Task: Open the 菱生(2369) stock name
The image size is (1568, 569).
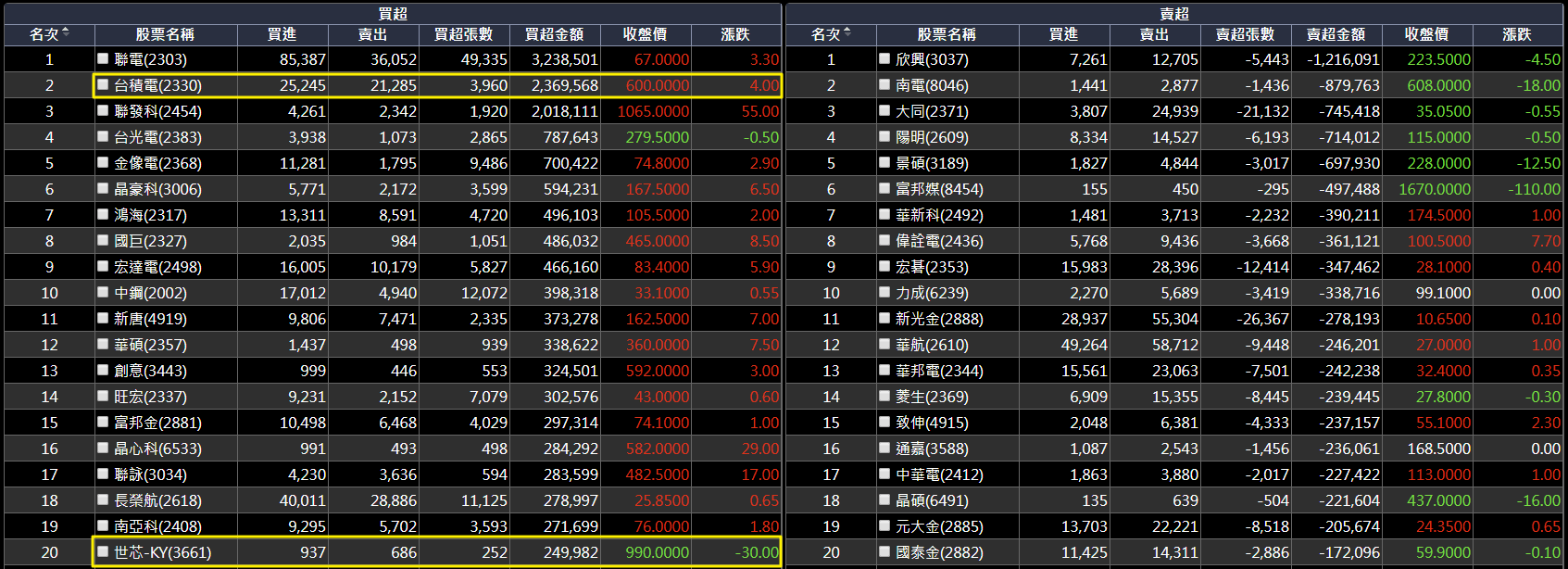Action: pos(932,397)
